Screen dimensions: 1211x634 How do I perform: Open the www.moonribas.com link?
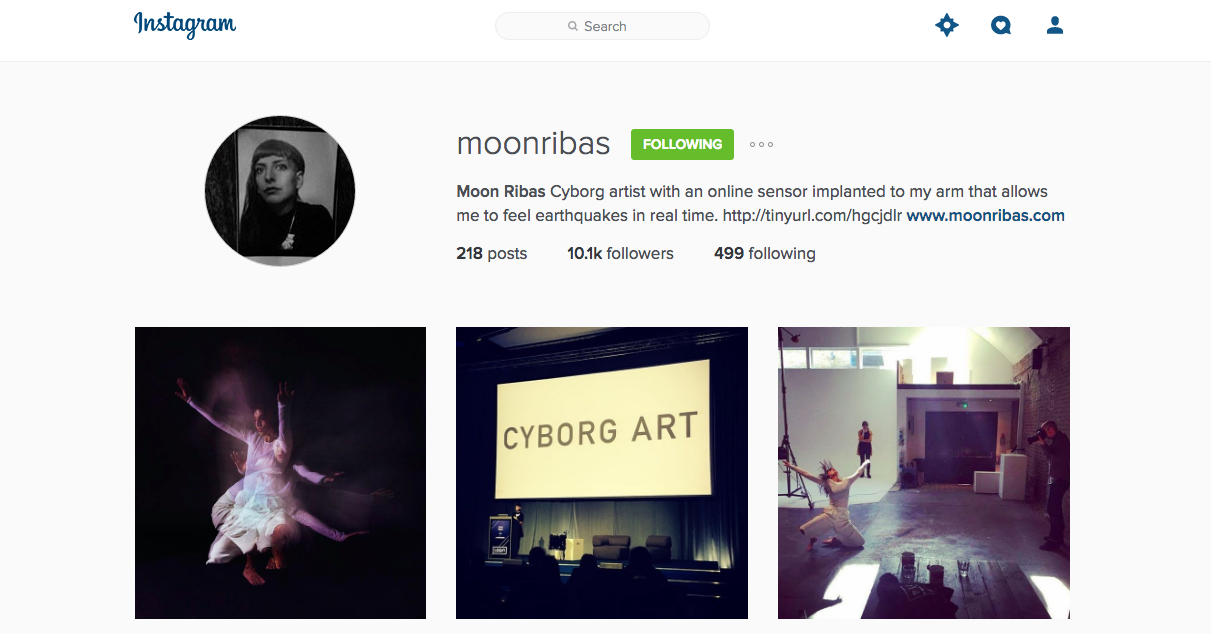tap(985, 215)
